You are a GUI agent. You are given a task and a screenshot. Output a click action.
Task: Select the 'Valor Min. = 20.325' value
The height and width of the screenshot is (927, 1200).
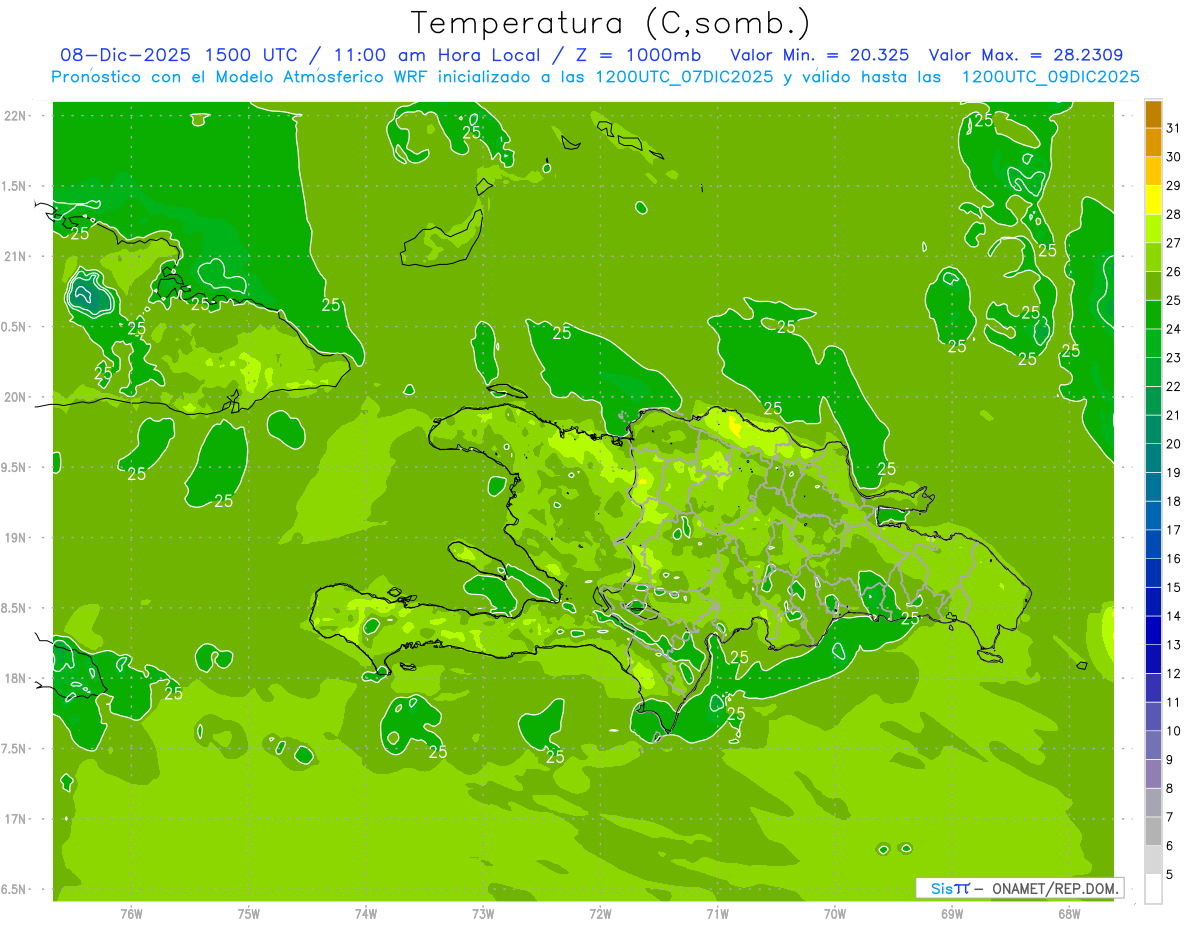point(820,55)
